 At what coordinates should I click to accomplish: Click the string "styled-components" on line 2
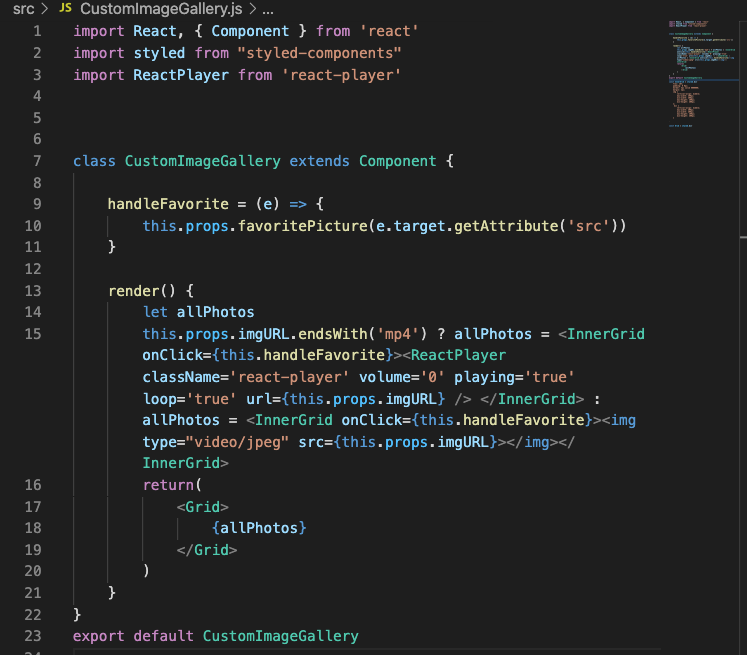(319, 53)
